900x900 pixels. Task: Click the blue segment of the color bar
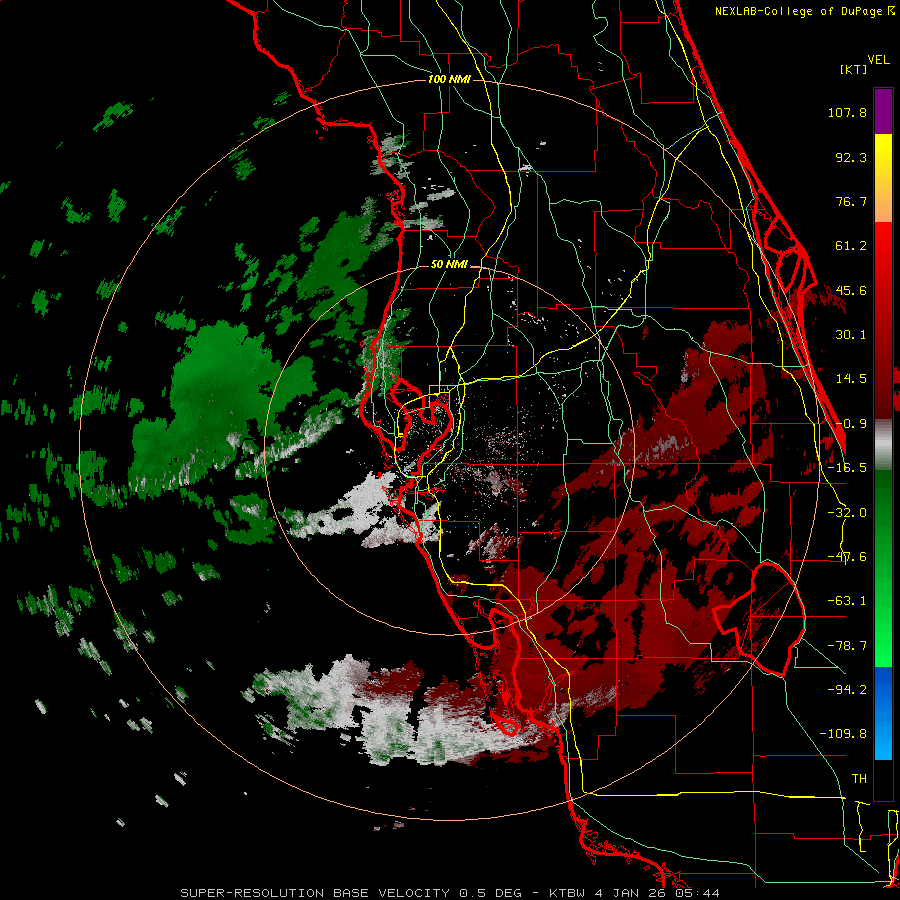(883, 713)
